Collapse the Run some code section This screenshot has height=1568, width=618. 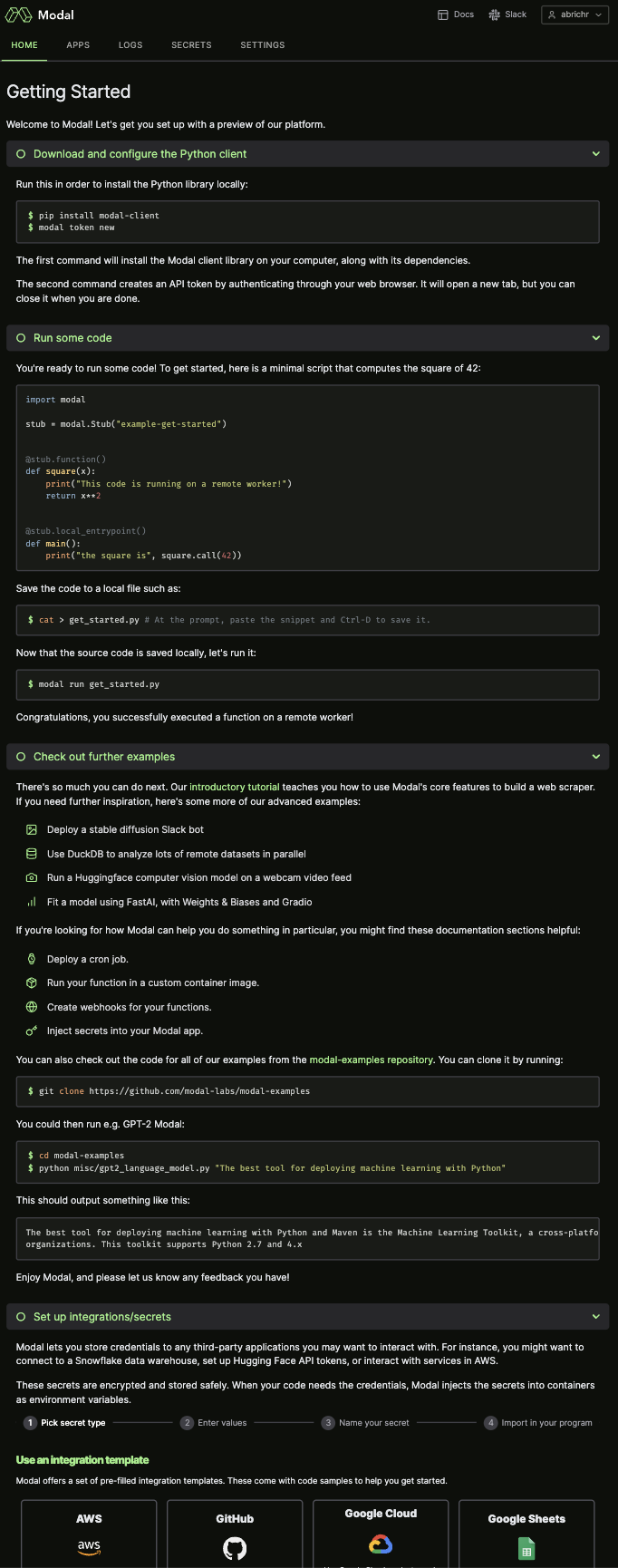point(596,337)
